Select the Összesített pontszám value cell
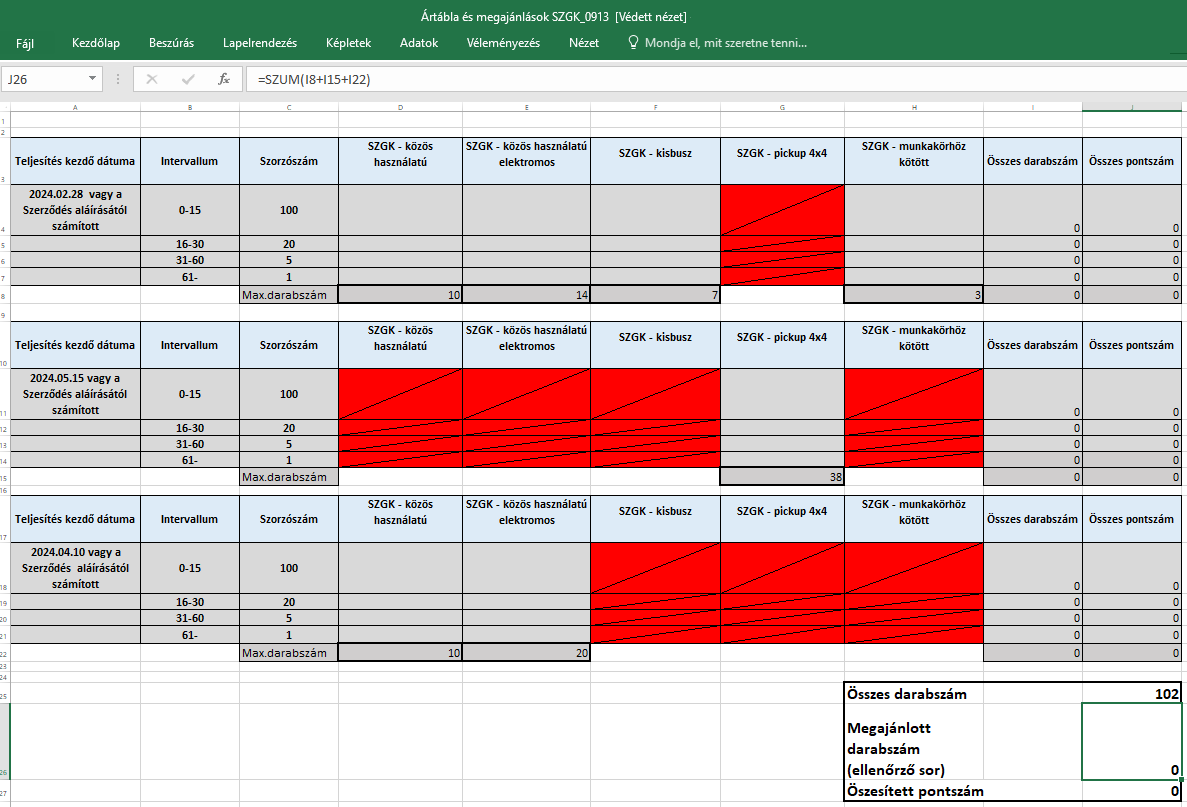This screenshot has height=807, width=1187. click(1132, 791)
